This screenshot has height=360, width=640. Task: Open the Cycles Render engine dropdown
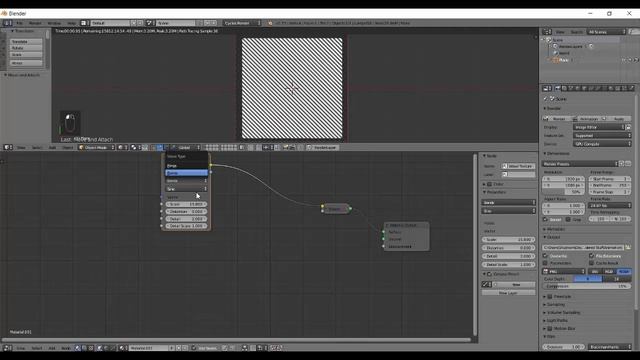[242, 23]
